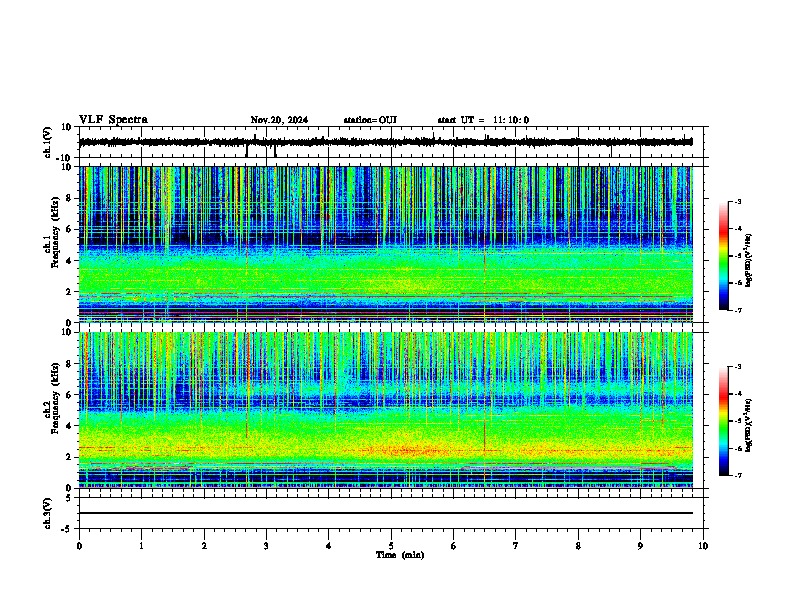792x612 pixels.
Task: Click time axis tick label "3"
Action: [x=266, y=546]
